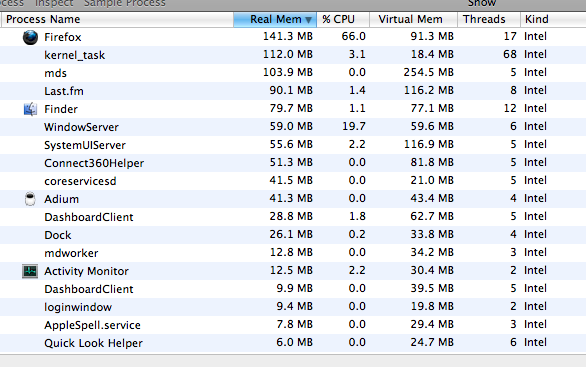Screen dimensions: 586x367
Task: Sort by Kind column header
Action: click(x=553, y=19)
